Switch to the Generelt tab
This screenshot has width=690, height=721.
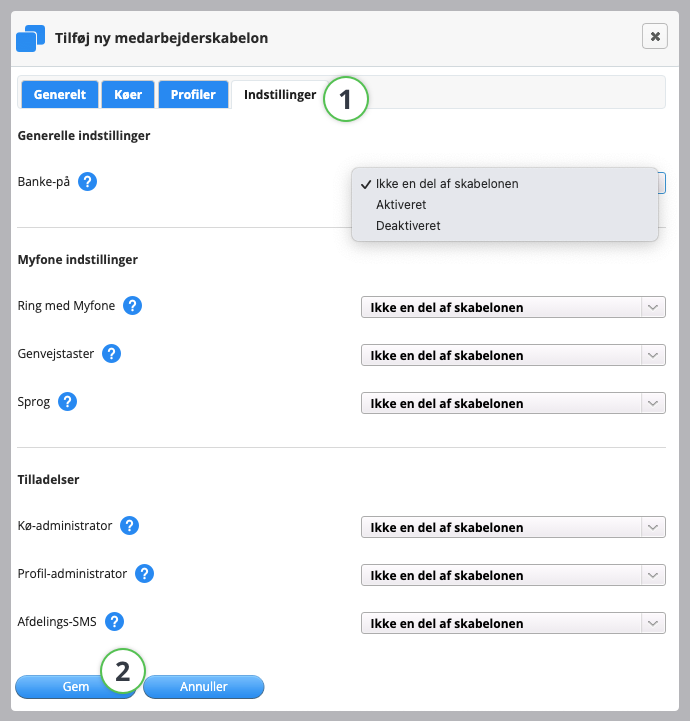click(x=60, y=94)
